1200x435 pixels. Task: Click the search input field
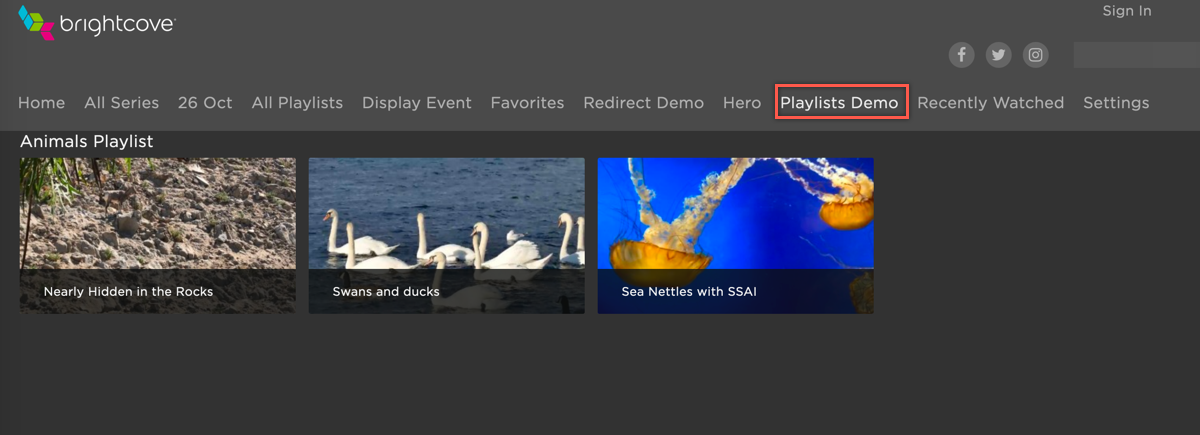[1135, 55]
